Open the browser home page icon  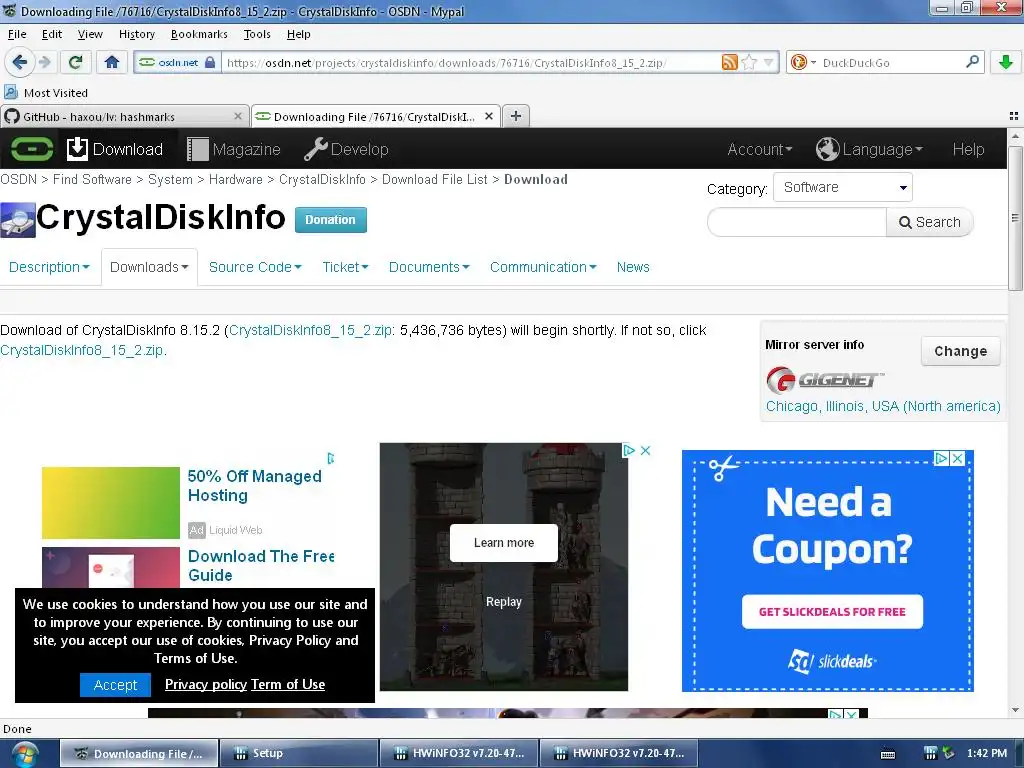coord(112,63)
